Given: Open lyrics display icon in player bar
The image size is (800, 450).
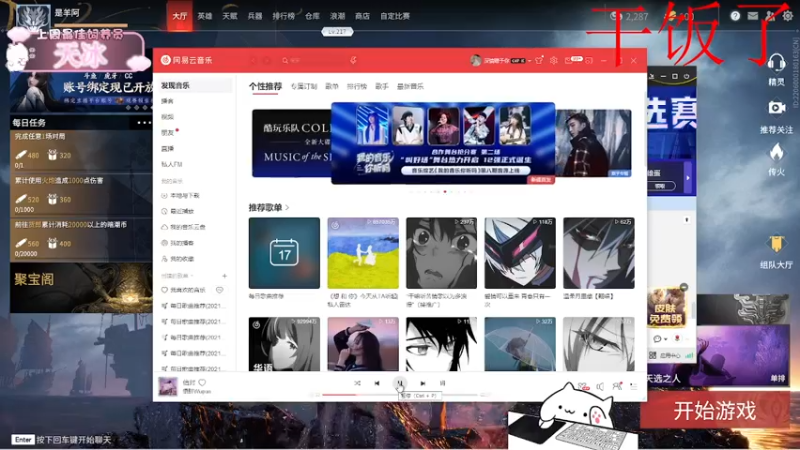Looking at the screenshot, I should tap(442, 383).
